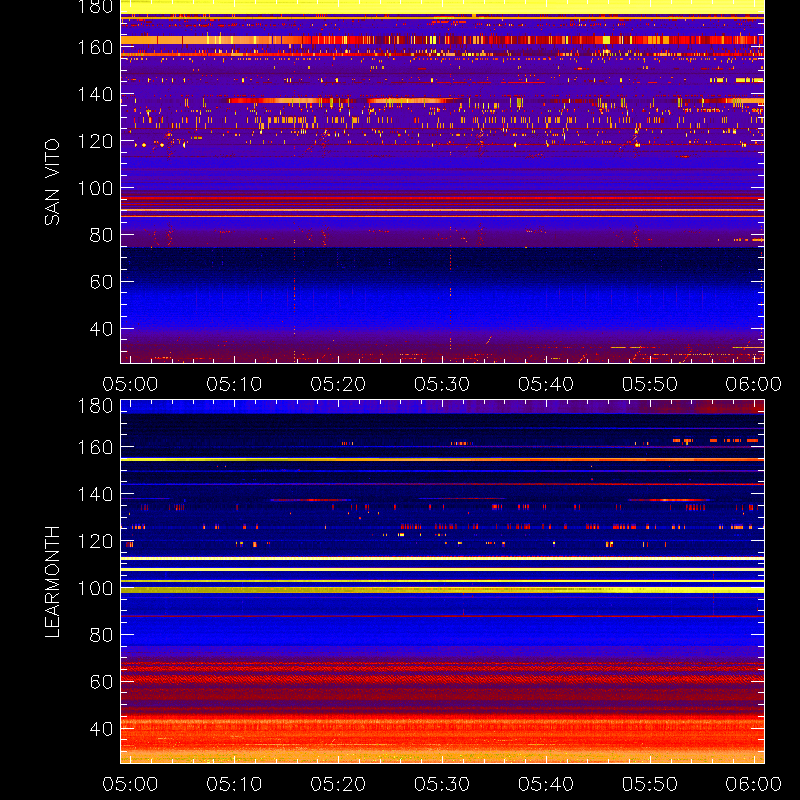The width and height of the screenshot is (800, 800).
Task: Select the 100 tick label on San Vito axis
Action: pos(95,188)
